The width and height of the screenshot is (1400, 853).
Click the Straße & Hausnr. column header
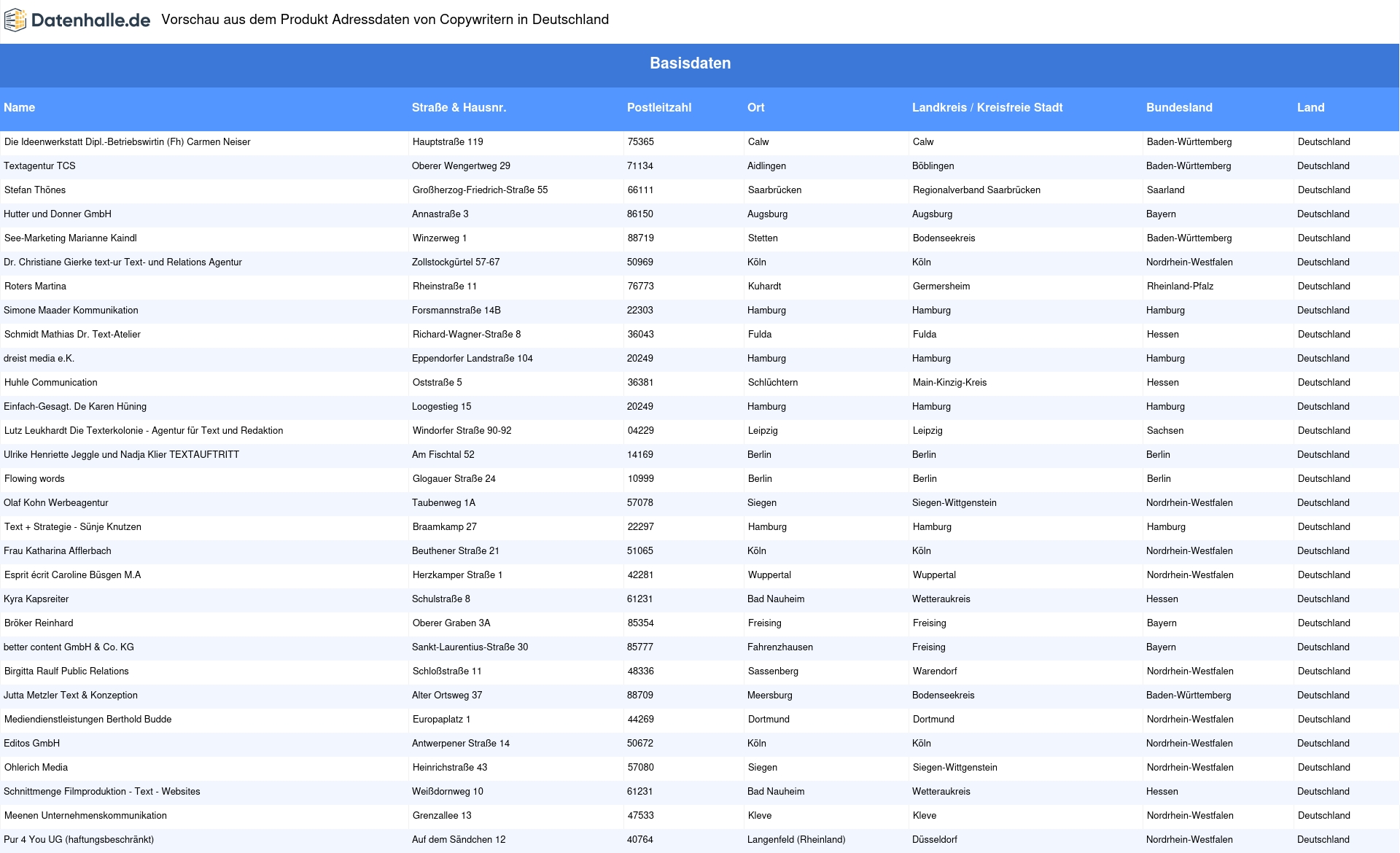pyautogui.click(x=459, y=108)
